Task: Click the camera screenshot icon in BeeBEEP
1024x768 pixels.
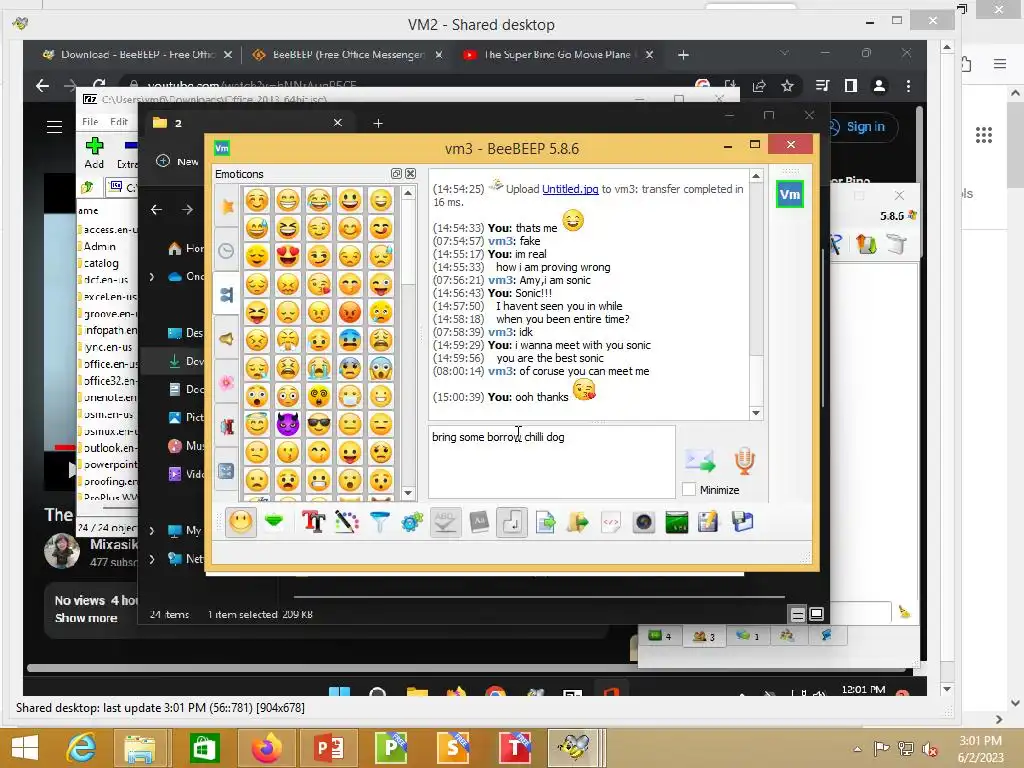Action: (x=644, y=522)
